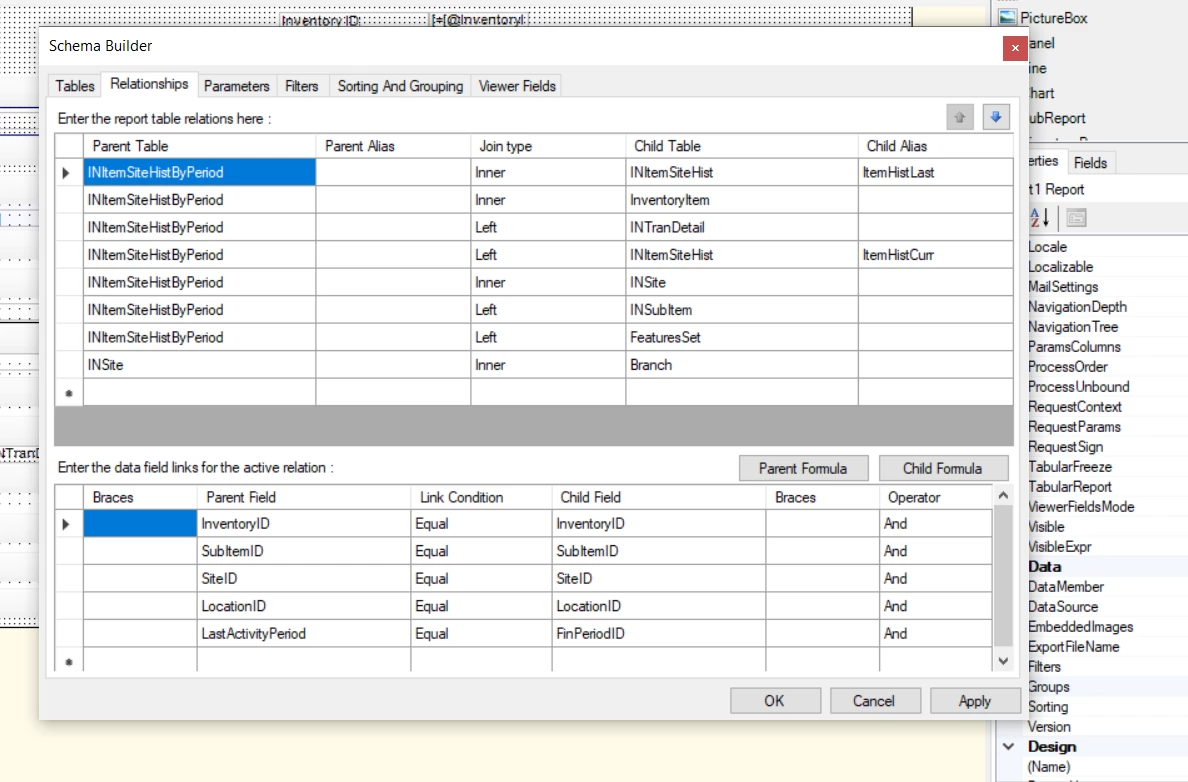Click new-row asterisk in relations grid

(68, 393)
